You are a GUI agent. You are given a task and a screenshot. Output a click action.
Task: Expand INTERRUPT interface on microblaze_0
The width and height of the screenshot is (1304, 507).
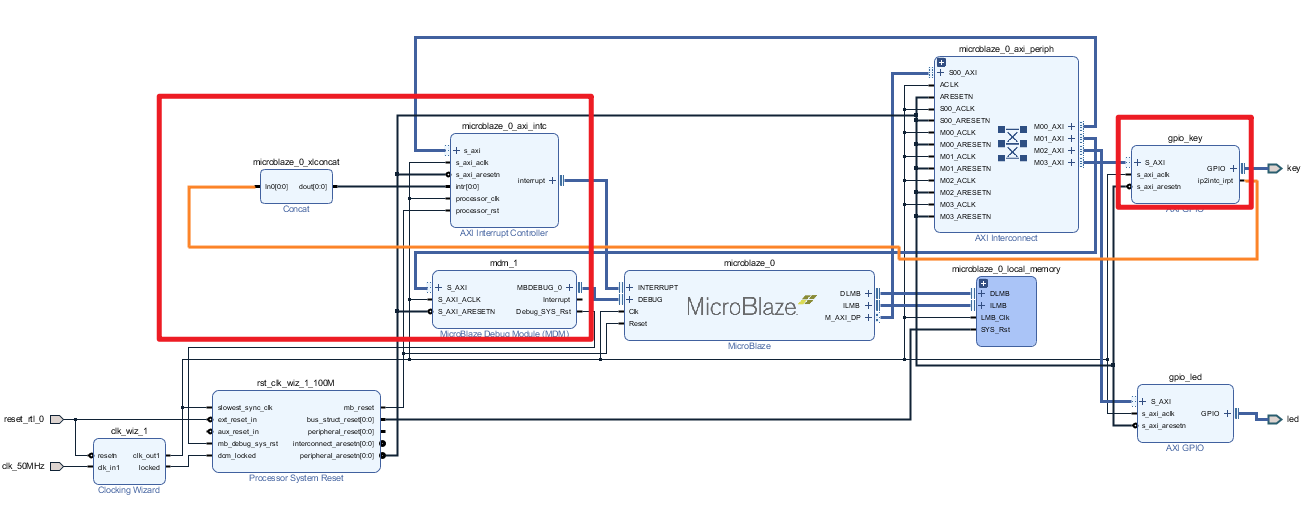(x=630, y=287)
